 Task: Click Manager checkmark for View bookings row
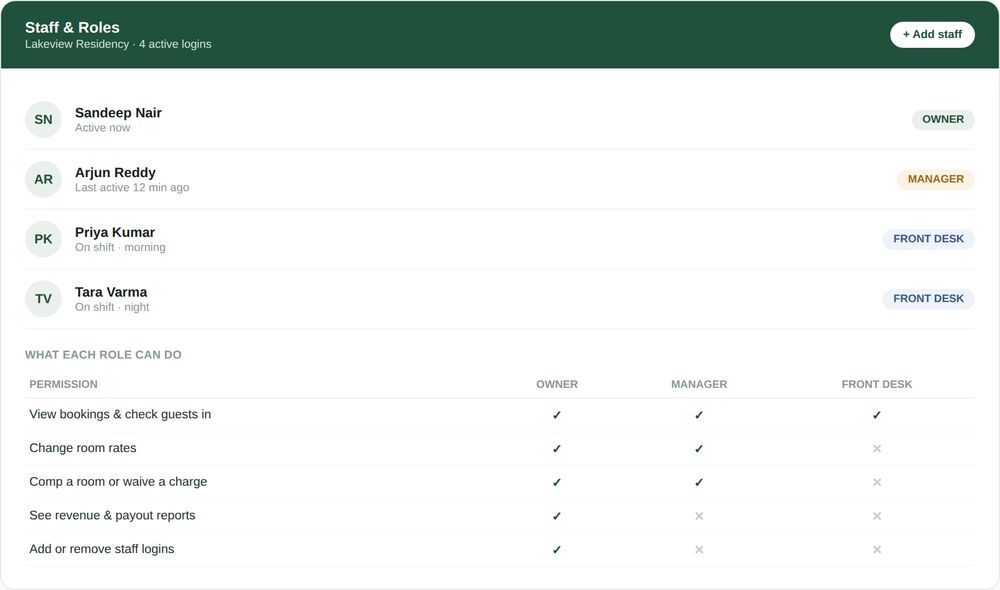[699, 415]
